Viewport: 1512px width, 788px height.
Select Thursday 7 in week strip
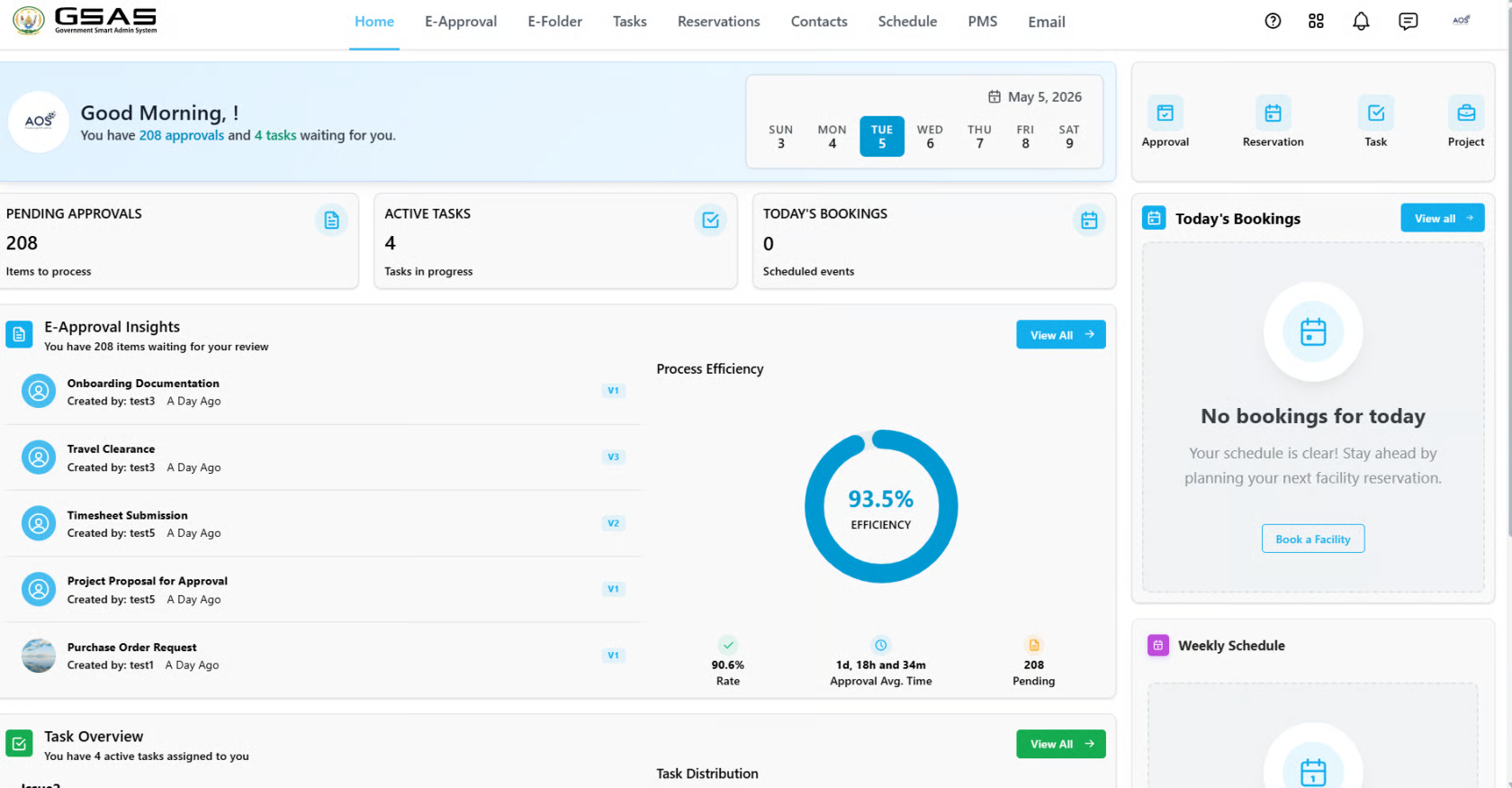pos(979,137)
